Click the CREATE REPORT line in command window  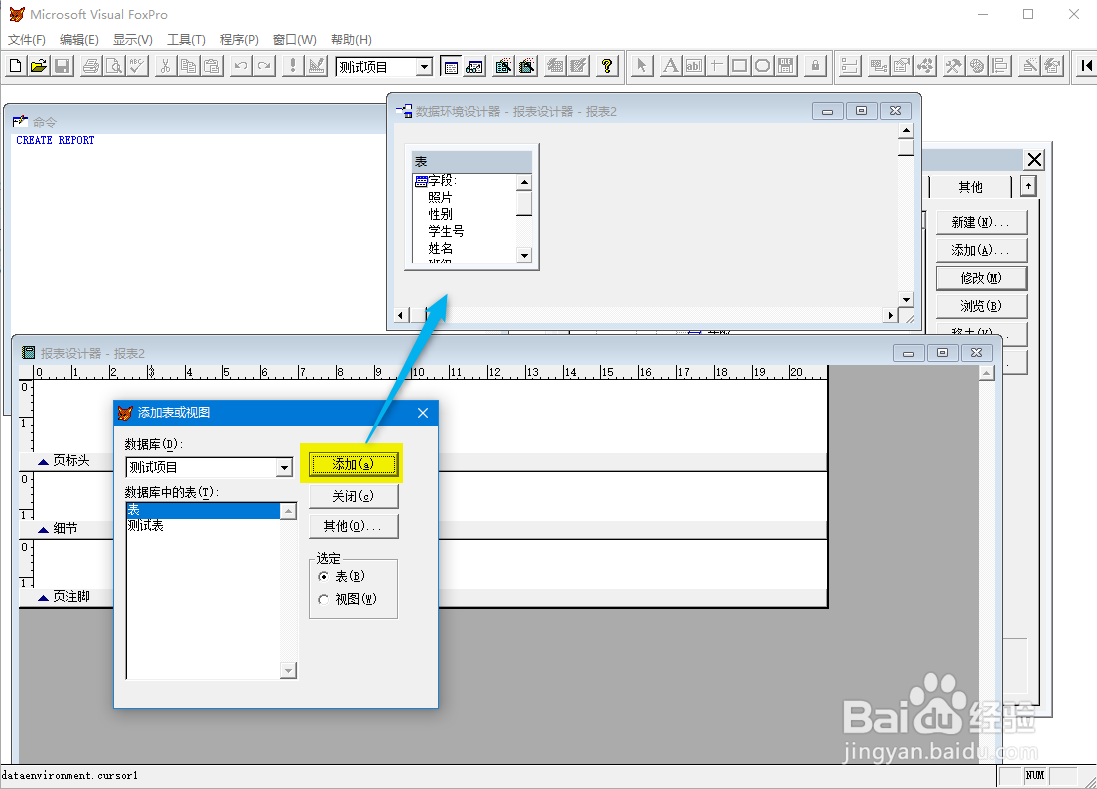tap(55, 140)
